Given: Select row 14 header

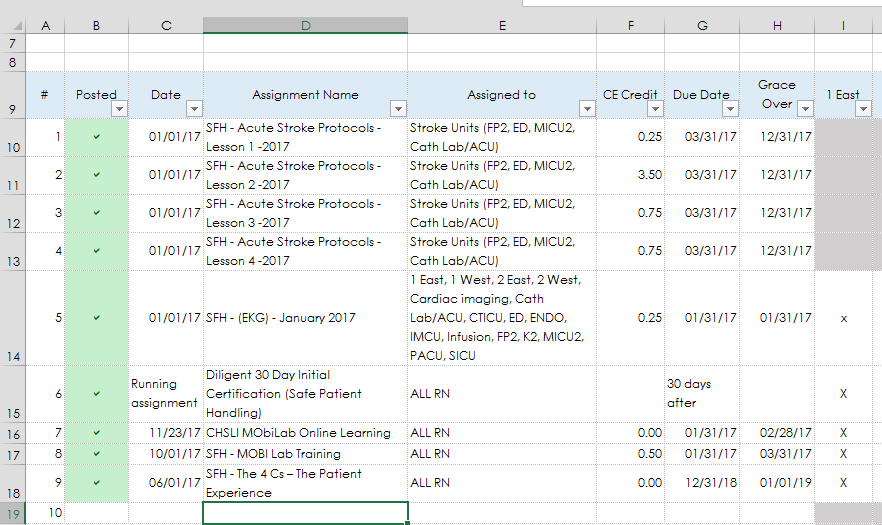Looking at the screenshot, I should [13, 318].
